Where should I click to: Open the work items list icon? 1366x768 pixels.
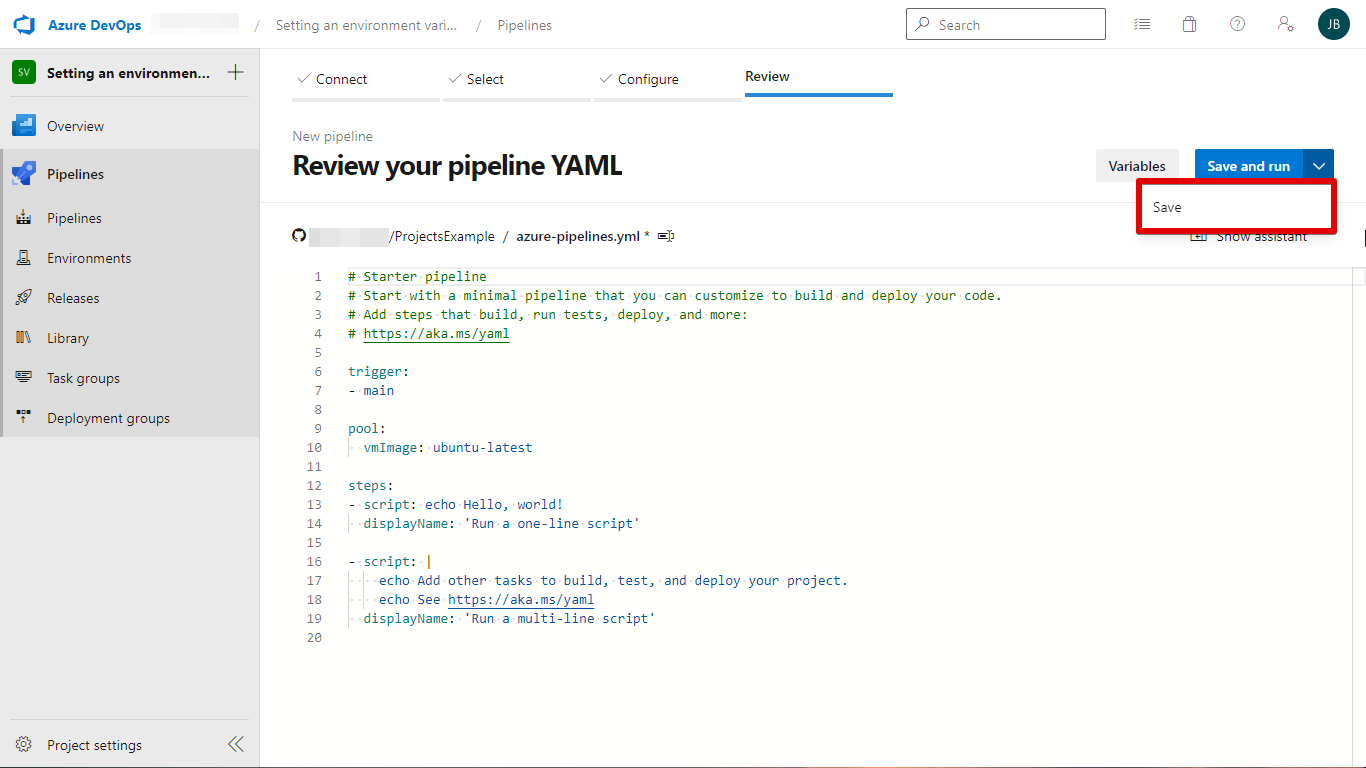click(x=1142, y=25)
